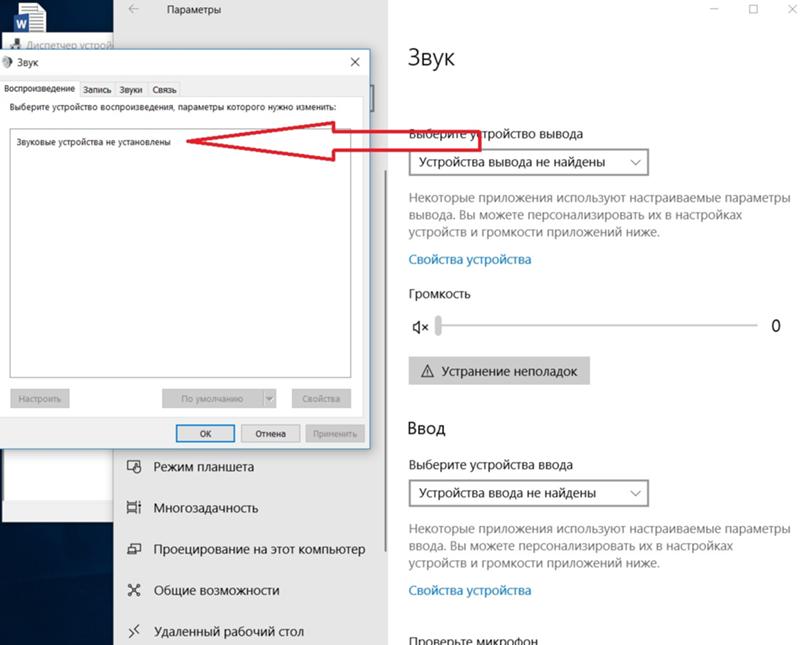Viewport: 800px width, 645px height.
Task: Open the По умолчанию dropdown arrow
Action: 269,399
